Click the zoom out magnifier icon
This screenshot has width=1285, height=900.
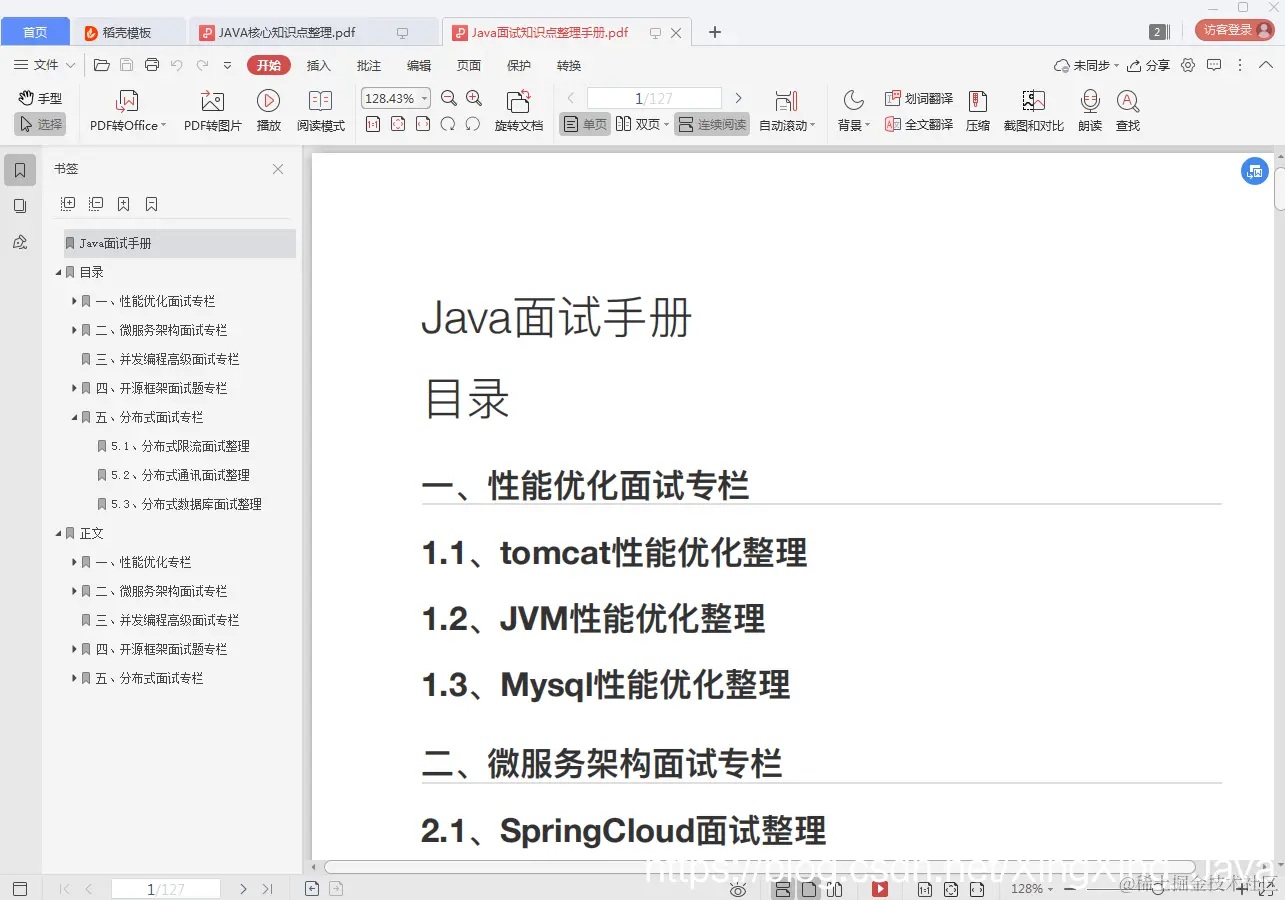449,98
